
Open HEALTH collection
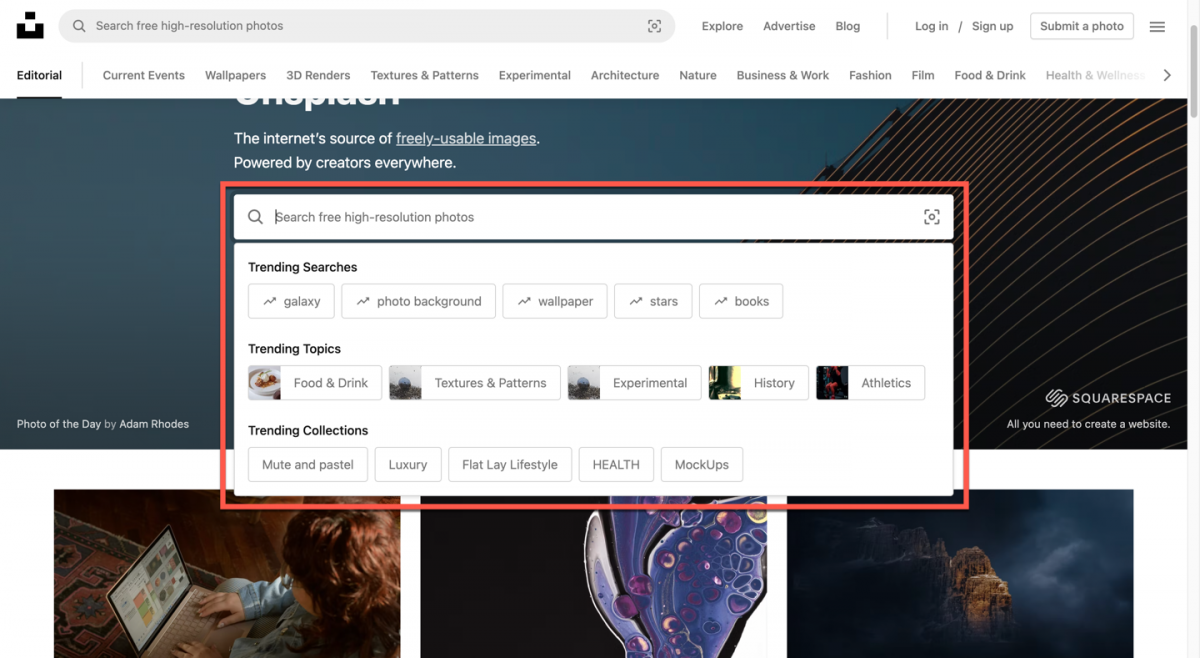[x=616, y=464]
